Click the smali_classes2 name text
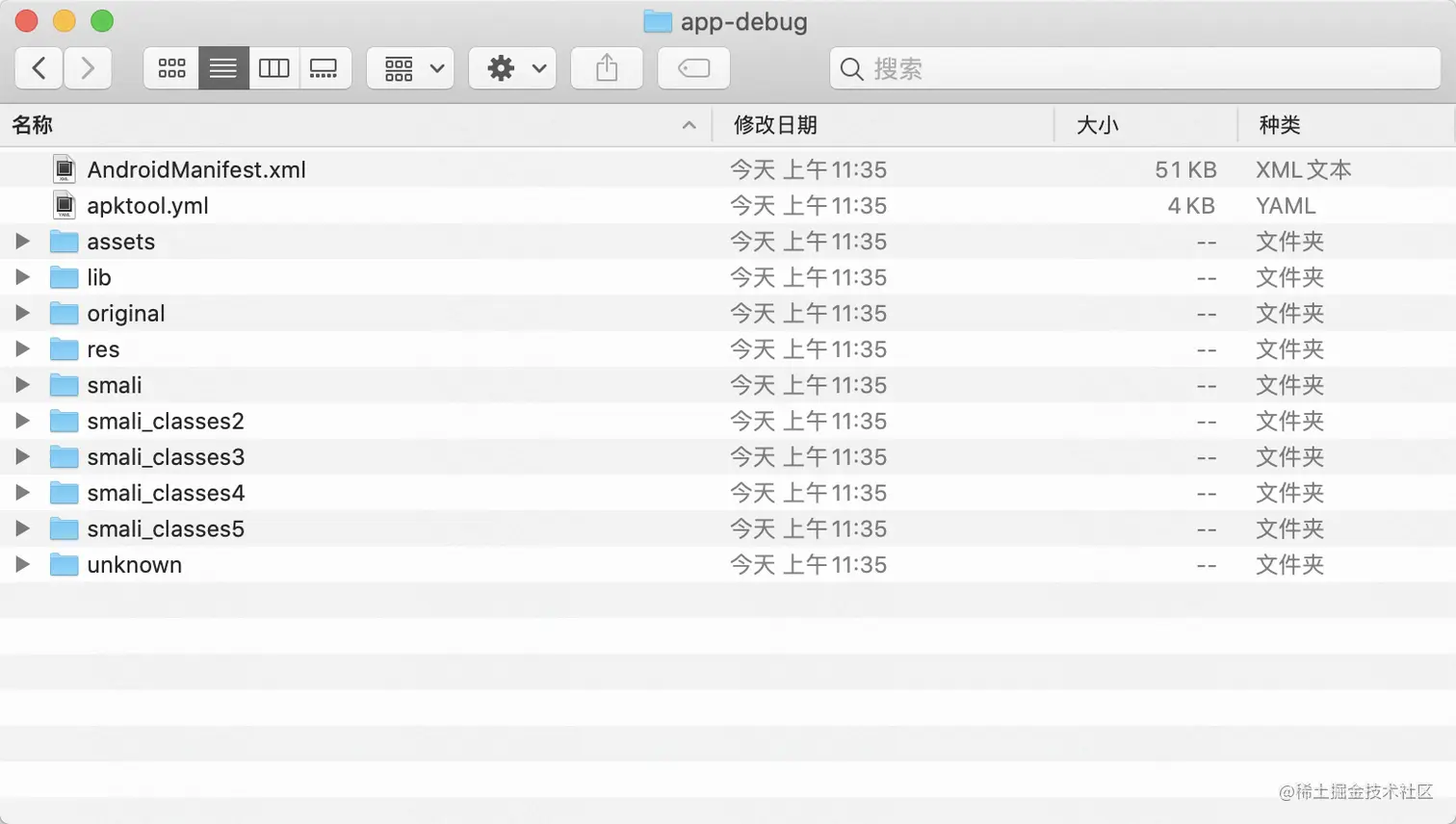 tap(166, 422)
